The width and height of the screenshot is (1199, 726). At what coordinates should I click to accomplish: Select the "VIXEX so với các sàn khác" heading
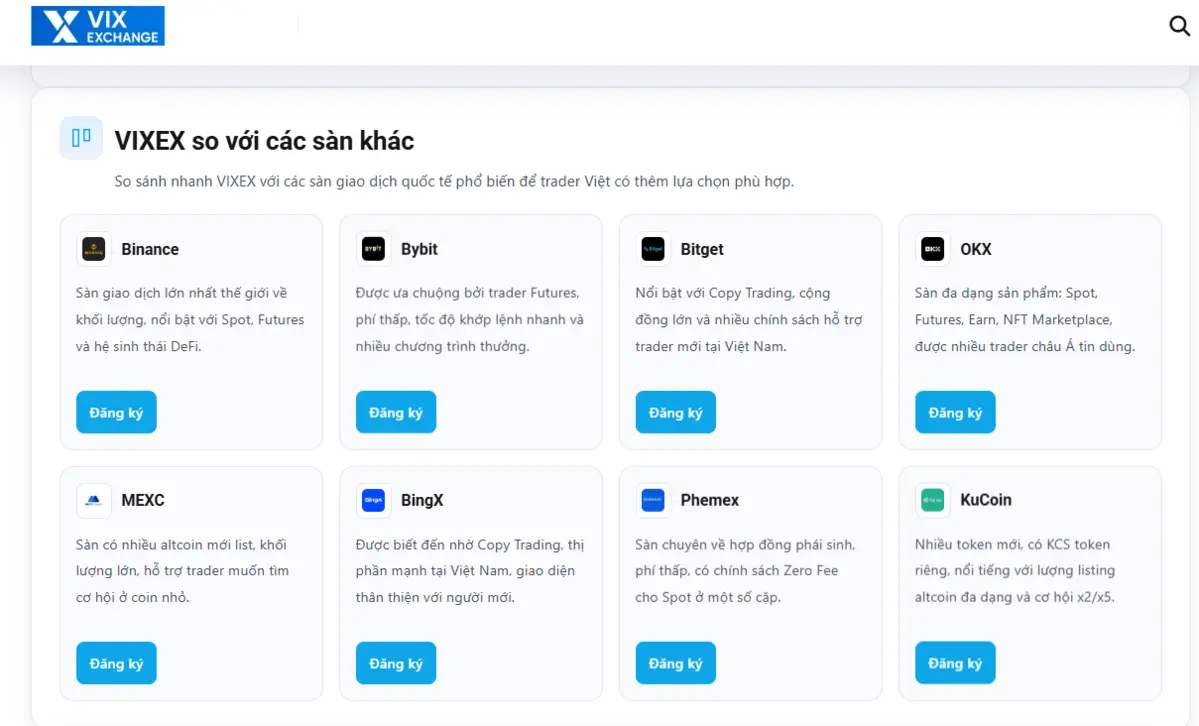point(264,141)
